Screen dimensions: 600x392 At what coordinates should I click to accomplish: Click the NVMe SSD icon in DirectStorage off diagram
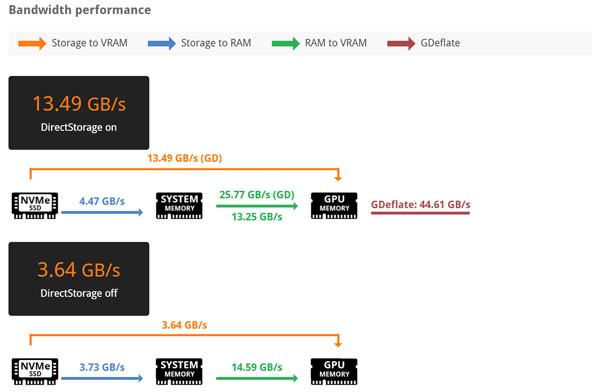pyautogui.click(x=35, y=371)
